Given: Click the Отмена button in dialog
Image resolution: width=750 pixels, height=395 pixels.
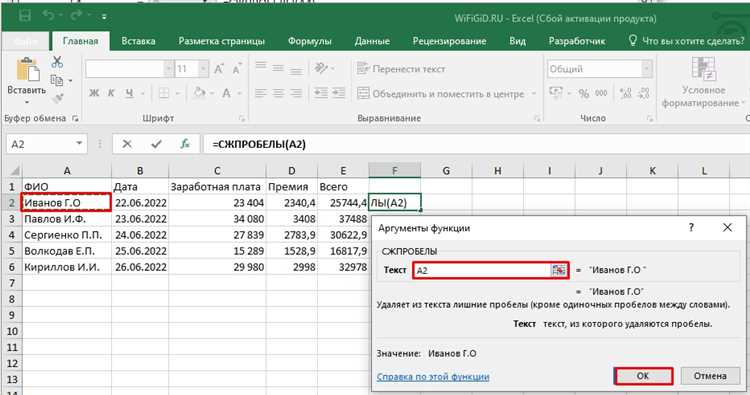Looking at the screenshot, I should tap(710, 376).
